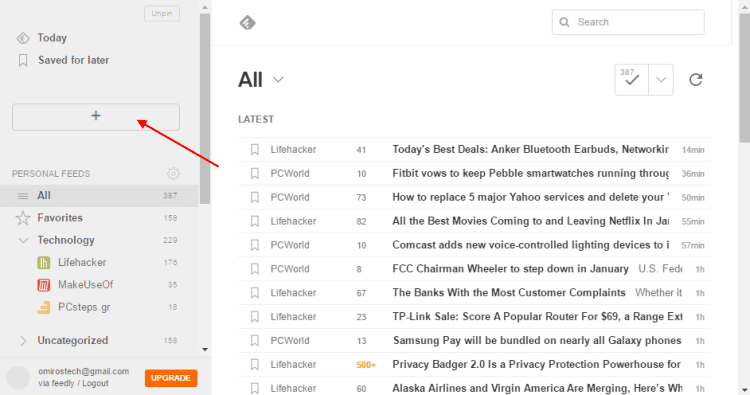The image size is (750, 395).
Task: Click the sidebar scroll down arrow
Action: click(205, 350)
